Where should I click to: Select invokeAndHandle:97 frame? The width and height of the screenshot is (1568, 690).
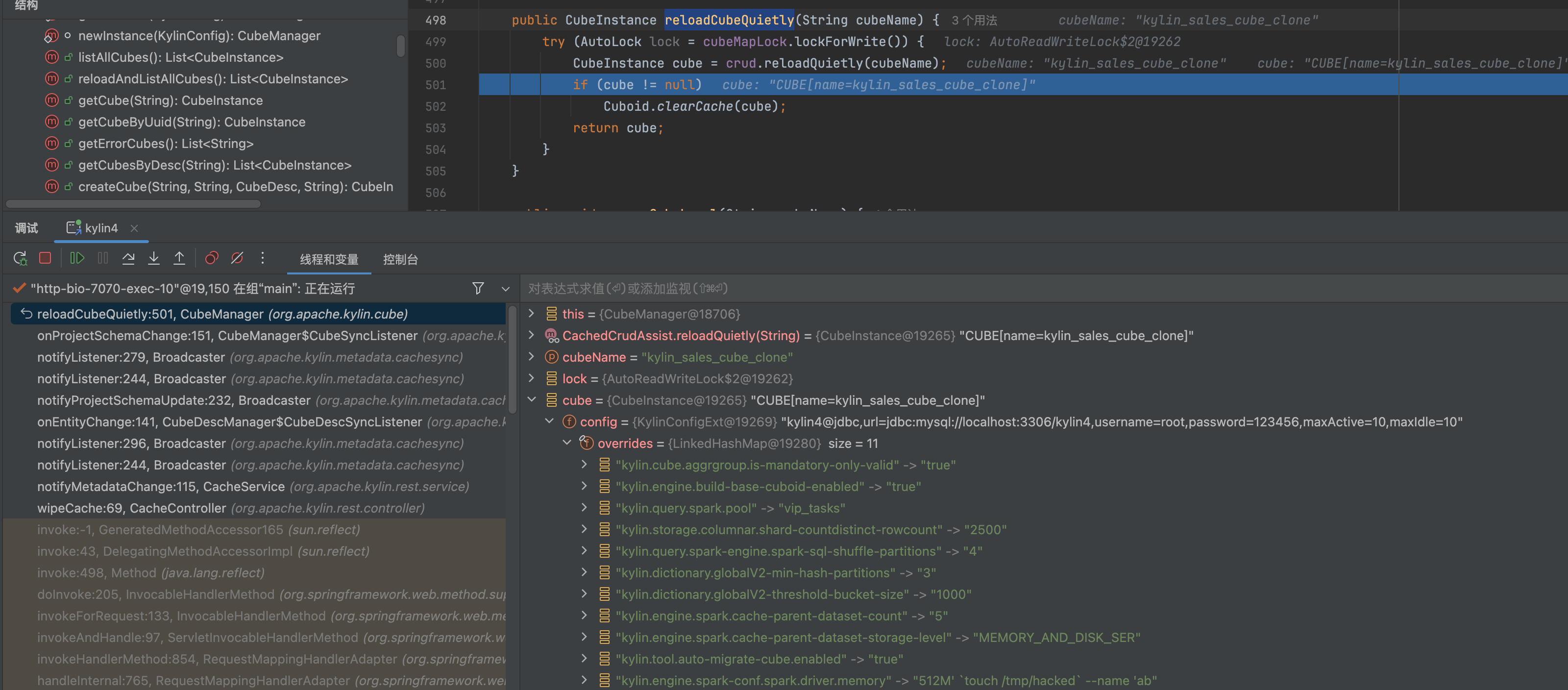pyautogui.click(x=258, y=637)
